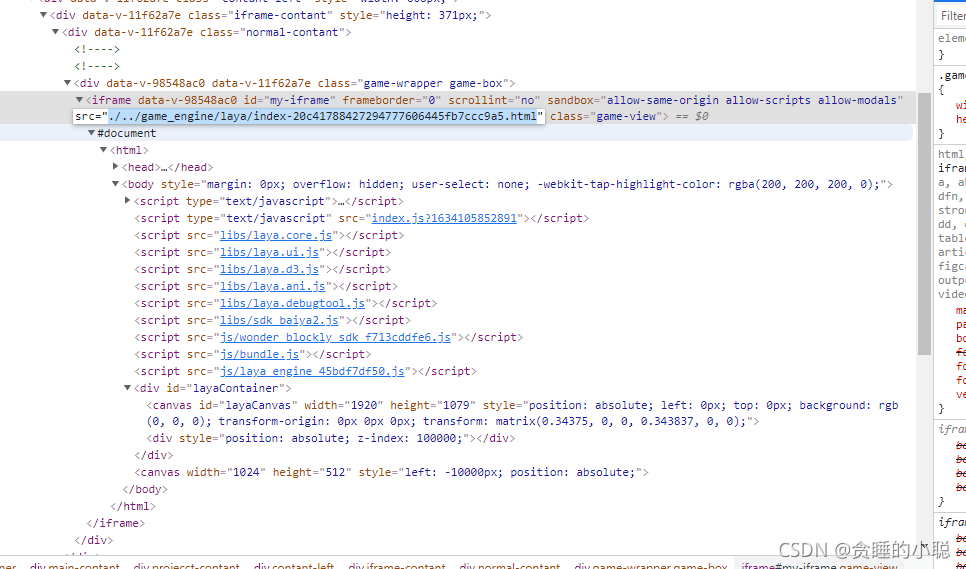Select div.game-wrapper.game-box breadcrumb
The image size is (966, 569).
pos(651,565)
